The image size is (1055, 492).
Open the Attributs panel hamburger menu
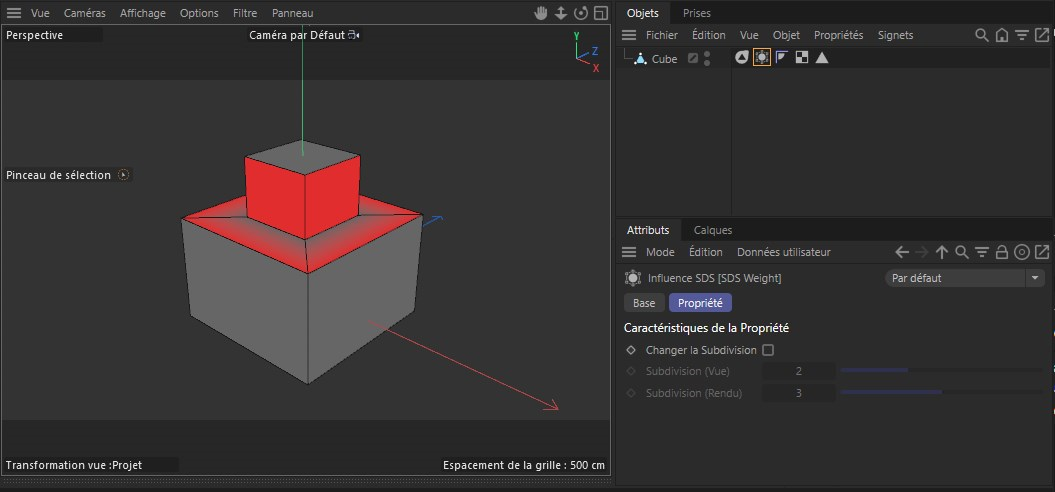(629, 252)
